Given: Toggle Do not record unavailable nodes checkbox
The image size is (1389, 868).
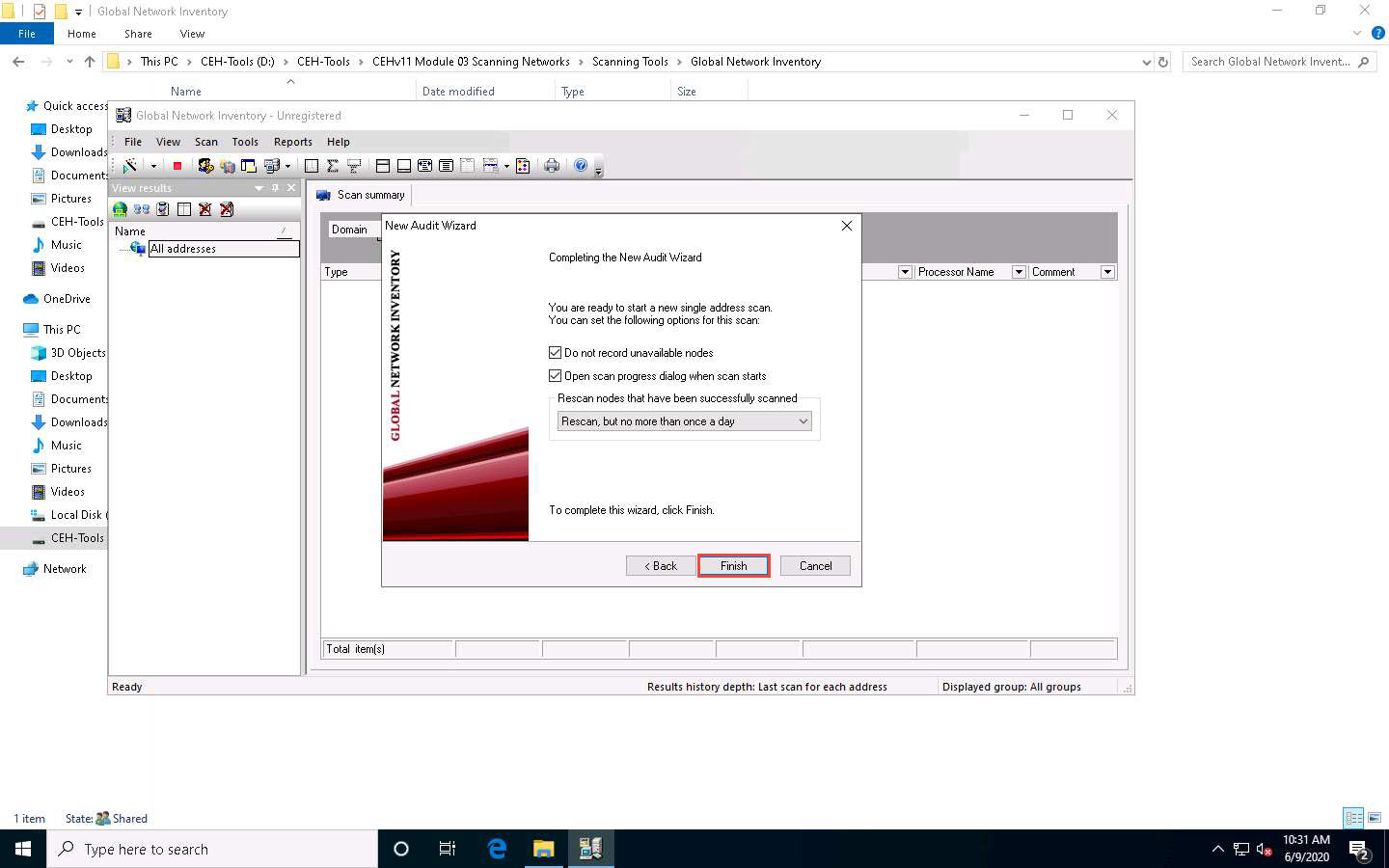Looking at the screenshot, I should 555,353.
